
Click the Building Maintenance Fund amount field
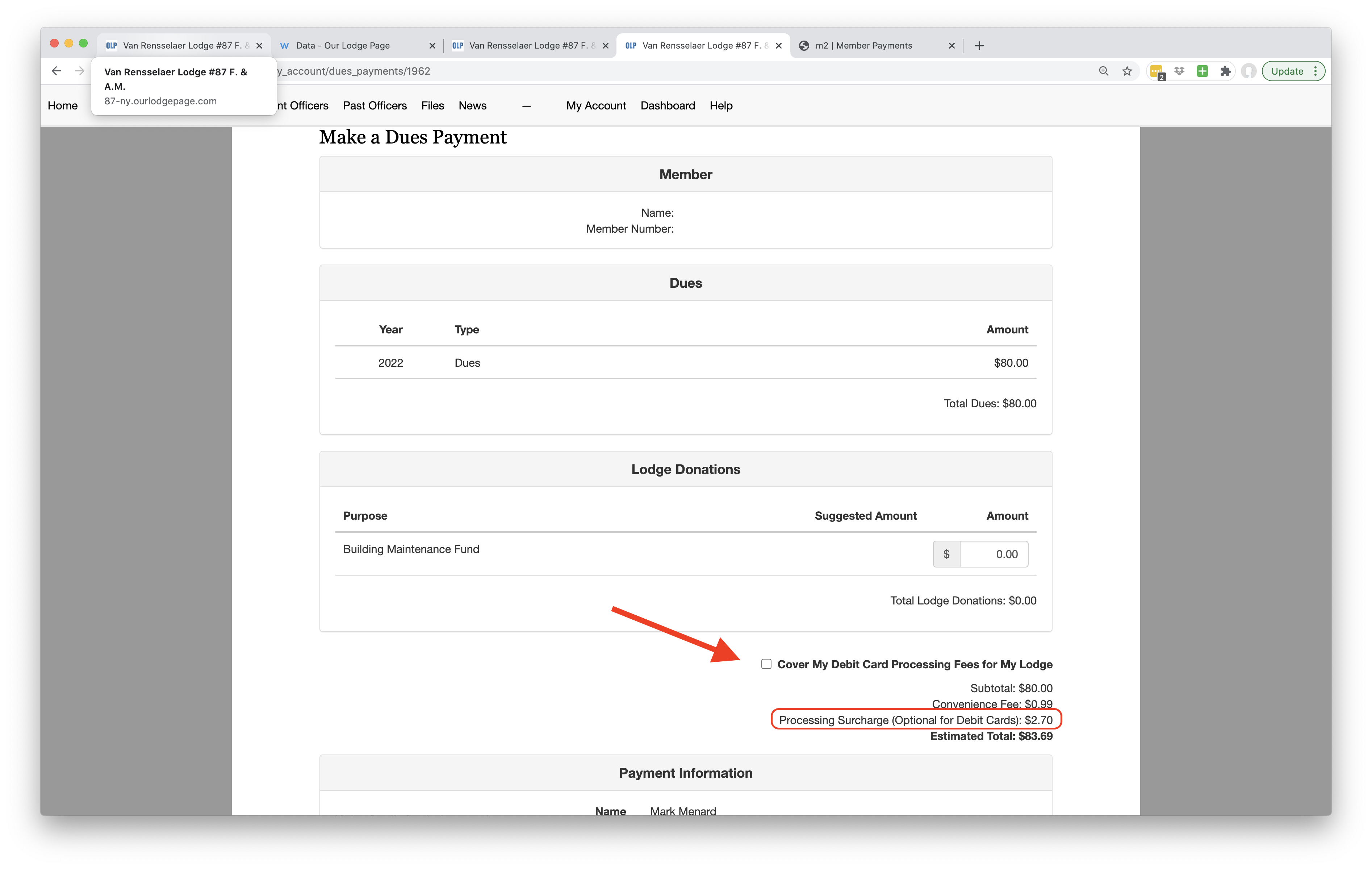(994, 554)
